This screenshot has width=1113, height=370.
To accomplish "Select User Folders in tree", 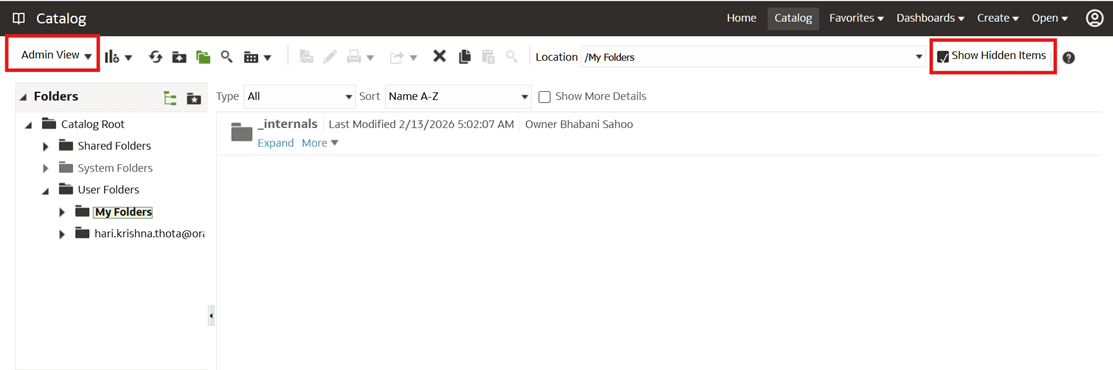I will click(x=108, y=190).
